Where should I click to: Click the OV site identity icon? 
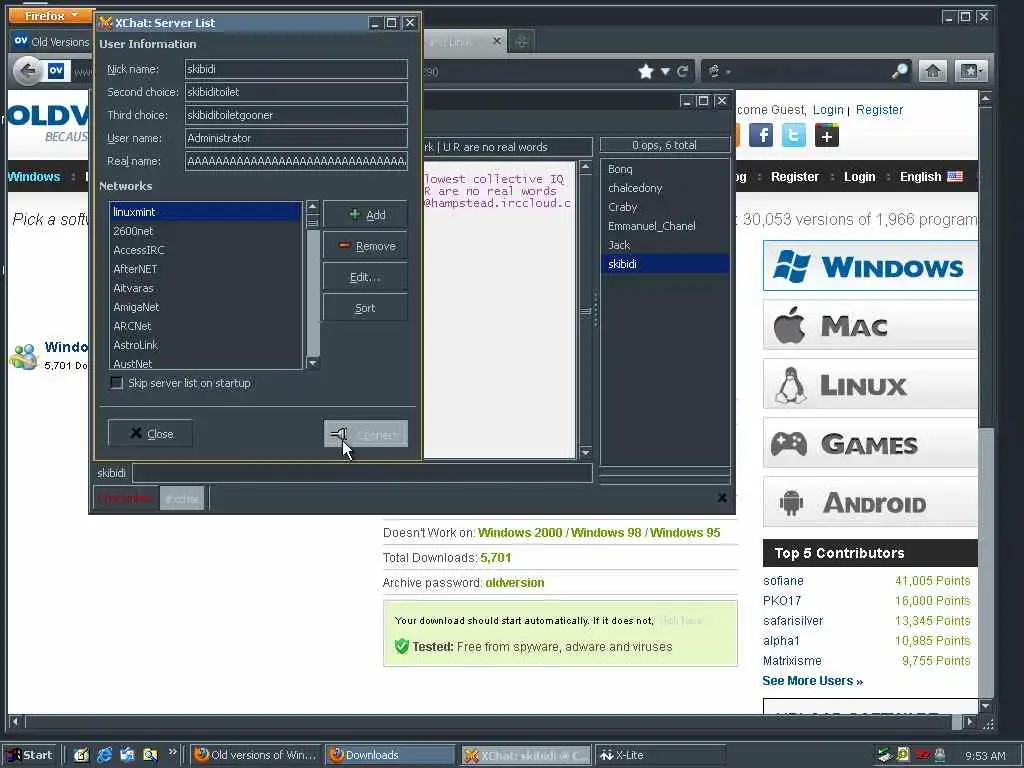[56, 71]
